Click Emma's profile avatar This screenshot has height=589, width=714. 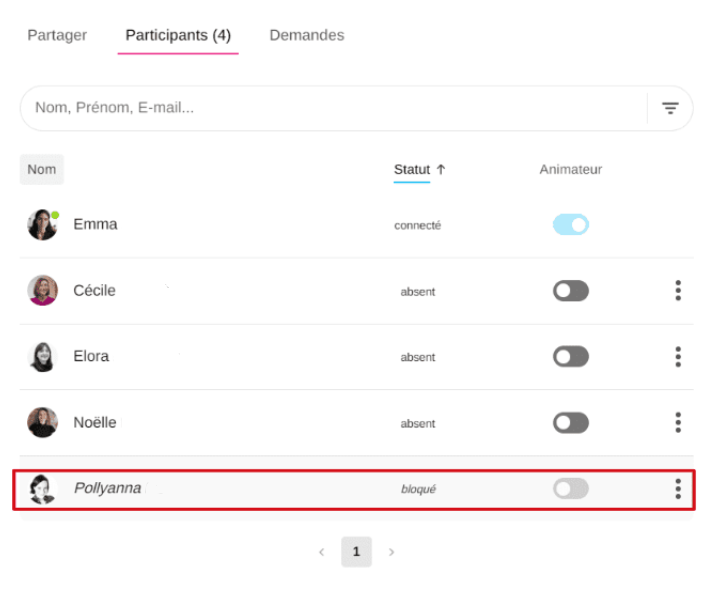[x=42, y=225]
